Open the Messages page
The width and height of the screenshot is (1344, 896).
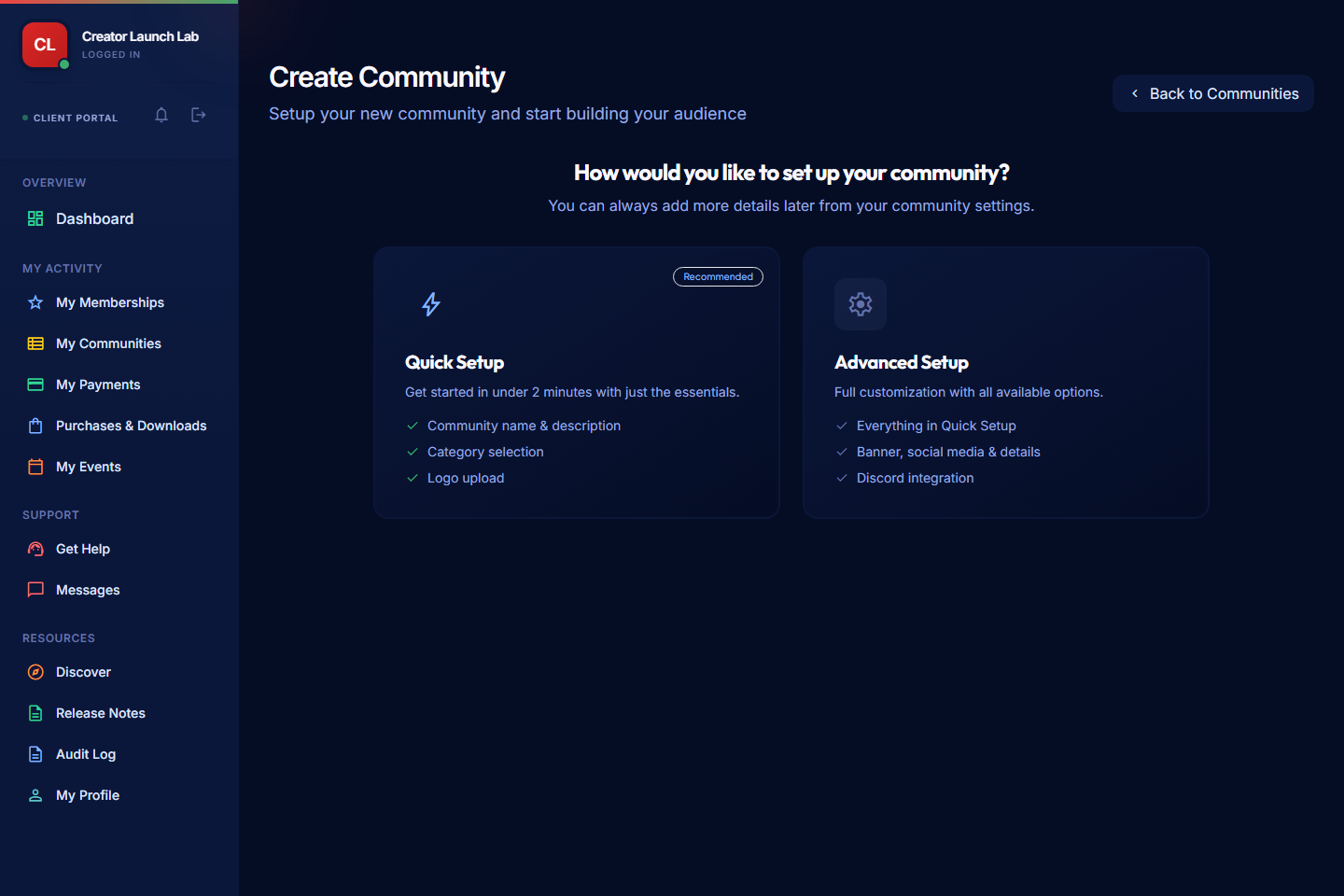point(119,590)
